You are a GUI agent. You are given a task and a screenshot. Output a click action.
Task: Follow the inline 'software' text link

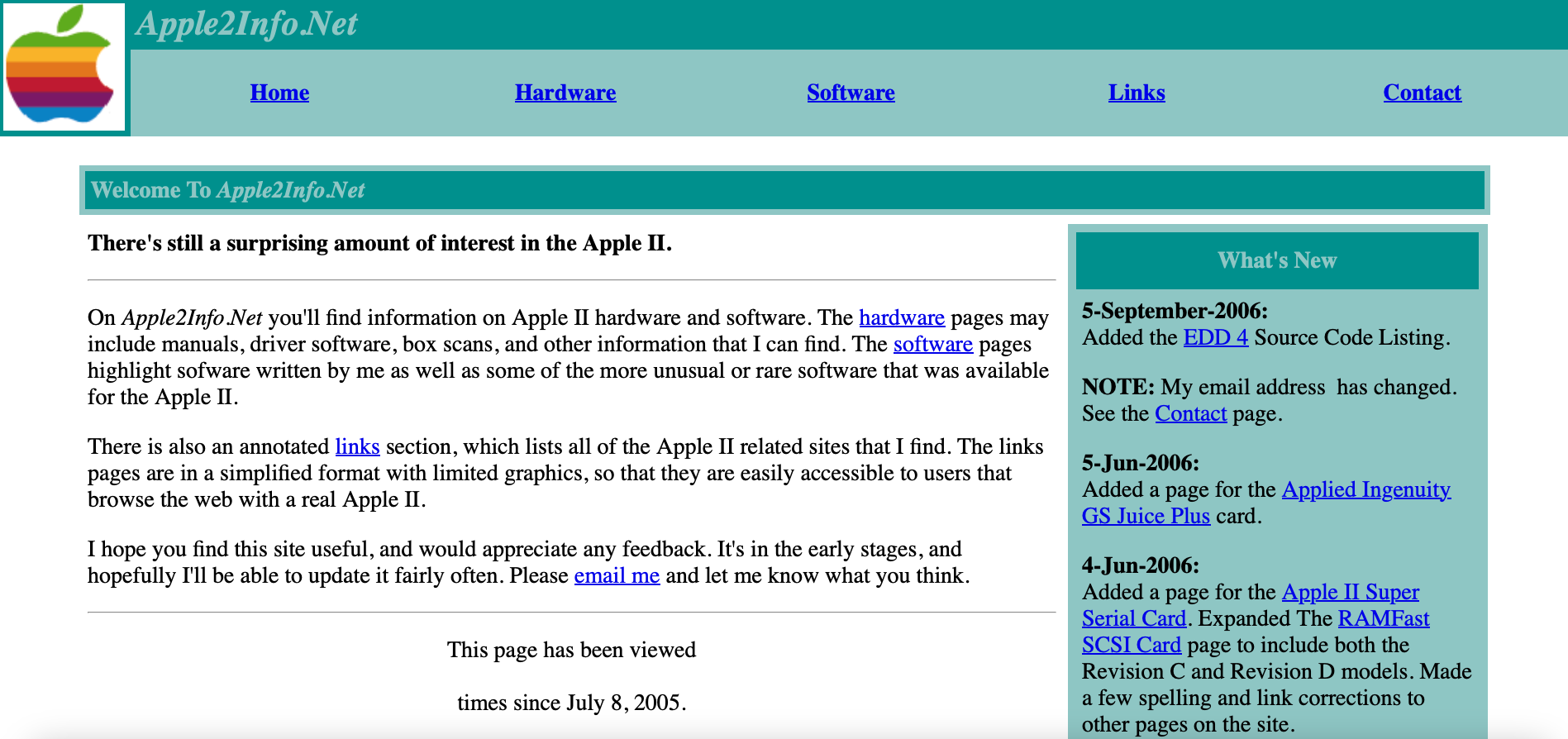click(x=932, y=345)
